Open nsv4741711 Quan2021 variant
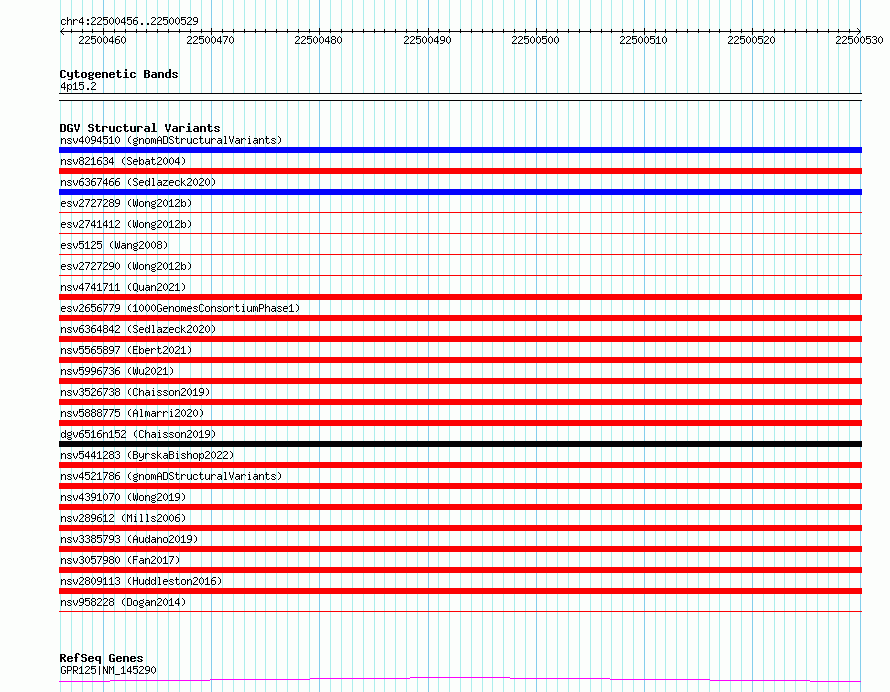The width and height of the screenshot is (890, 692). 123,287
